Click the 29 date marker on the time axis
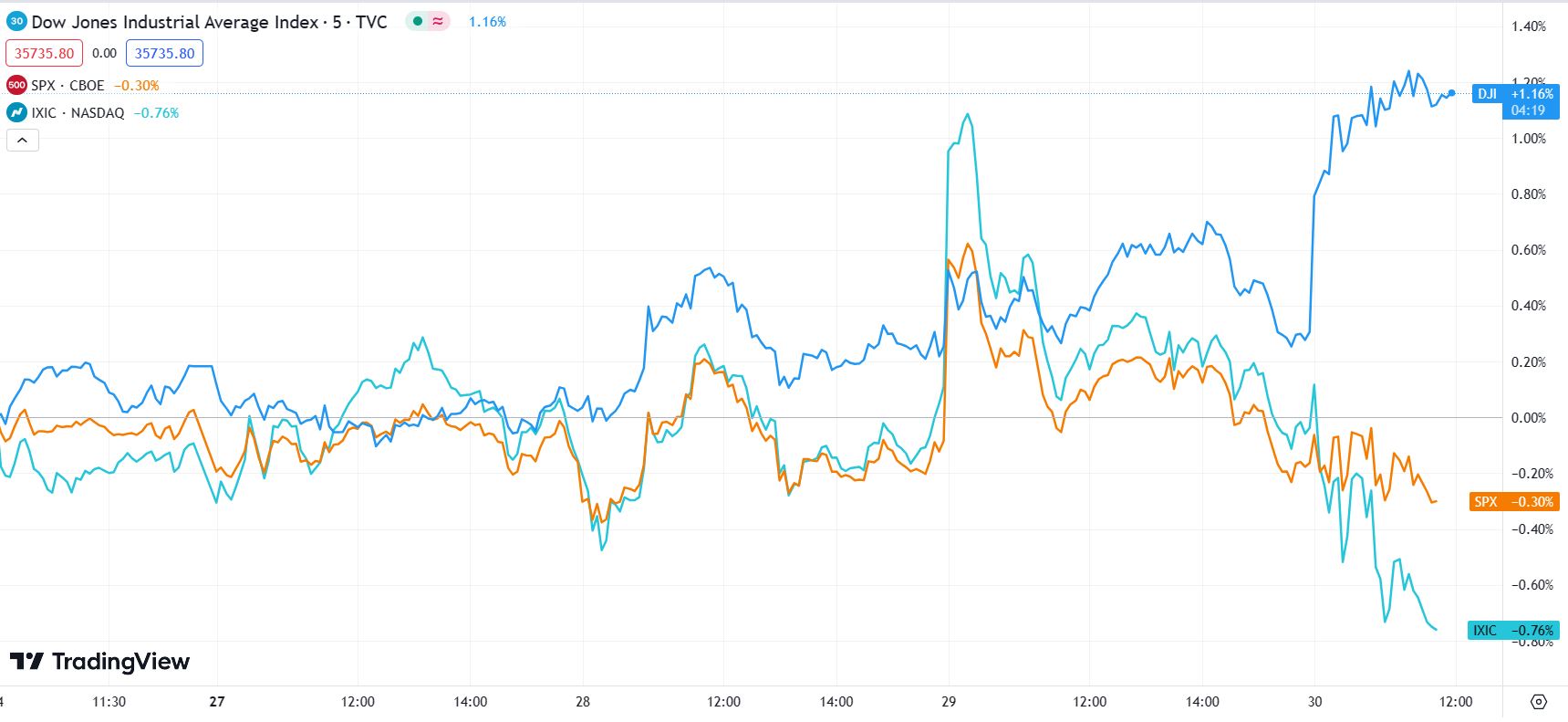The width and height of the screenshot is (1568, 722). pyautogui.click(x=949, y=702)
